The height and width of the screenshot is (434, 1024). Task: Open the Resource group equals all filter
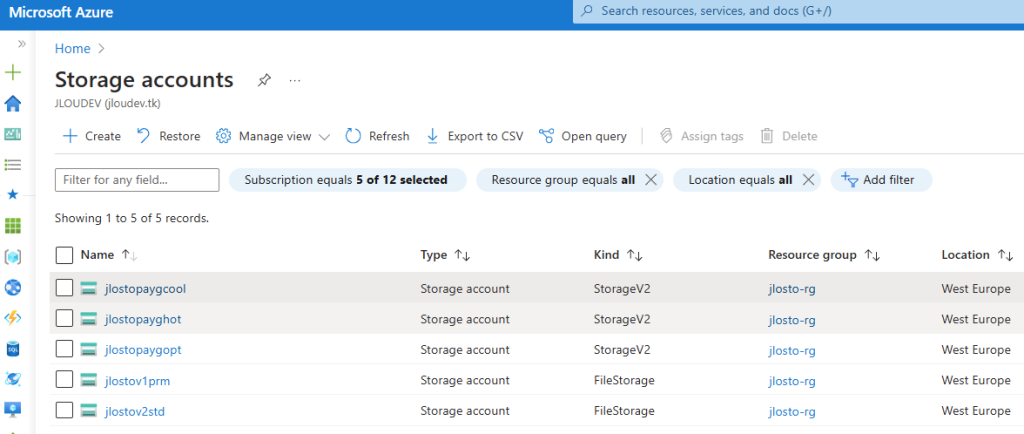(x=562, y=180)
